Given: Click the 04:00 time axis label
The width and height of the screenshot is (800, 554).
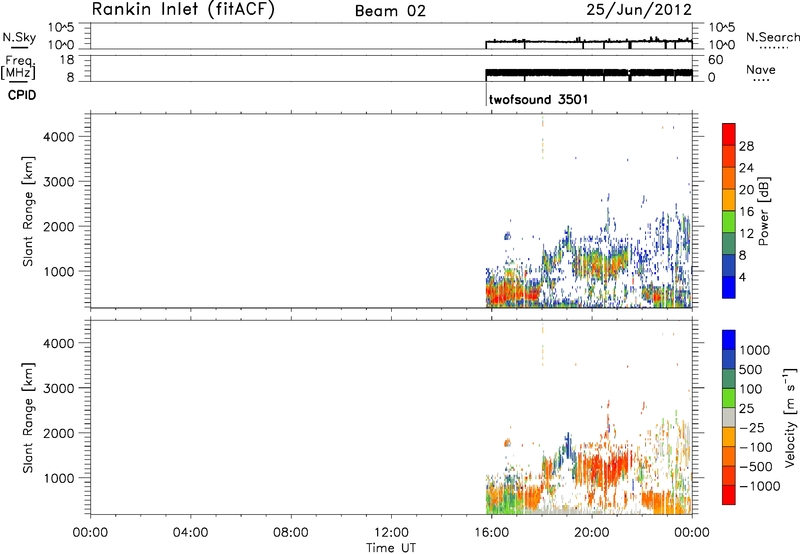Looking at the screenshot, I should click(x=190, y=533).
